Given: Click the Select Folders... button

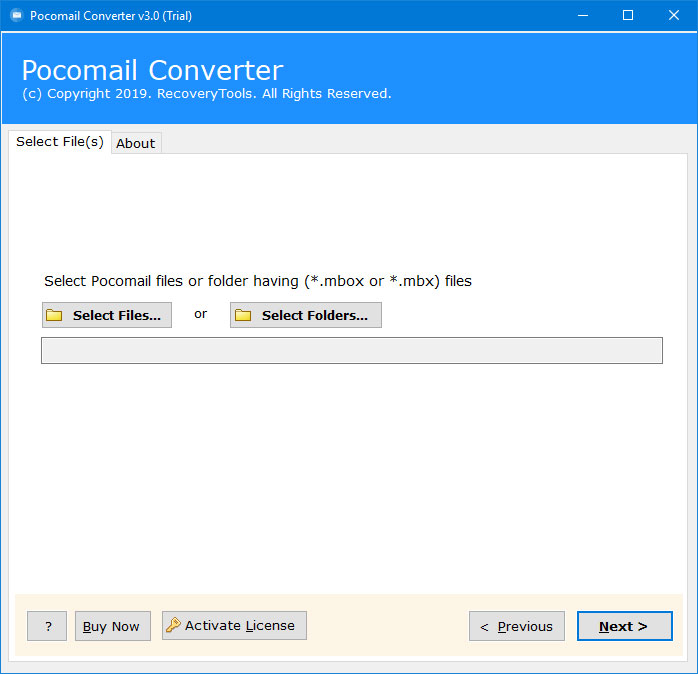Looking at the screenshot, I should [306, 315].
